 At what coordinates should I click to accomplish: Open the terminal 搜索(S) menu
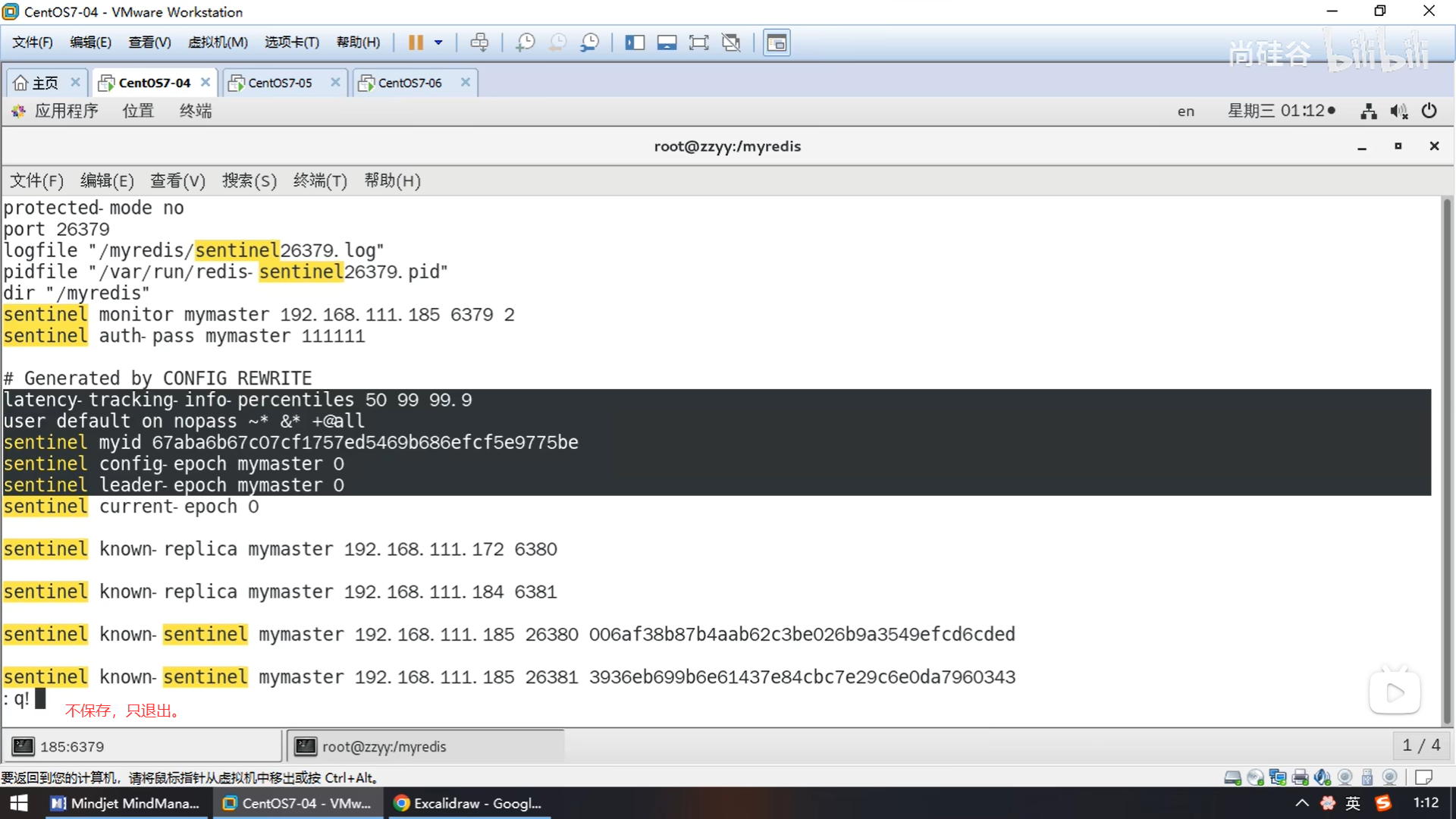click(x=249, y=180)
